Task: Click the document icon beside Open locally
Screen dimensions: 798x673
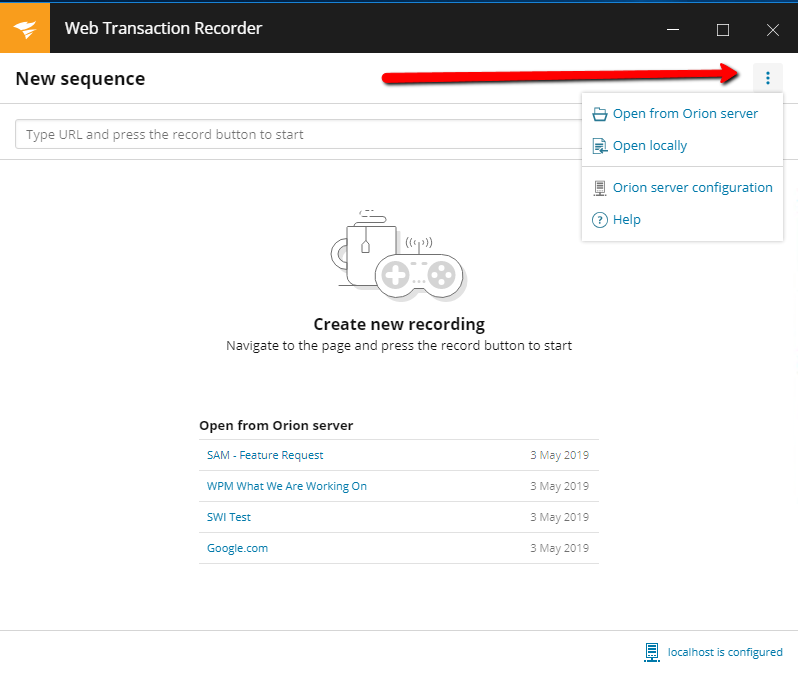Action: (x=600, y=146)
